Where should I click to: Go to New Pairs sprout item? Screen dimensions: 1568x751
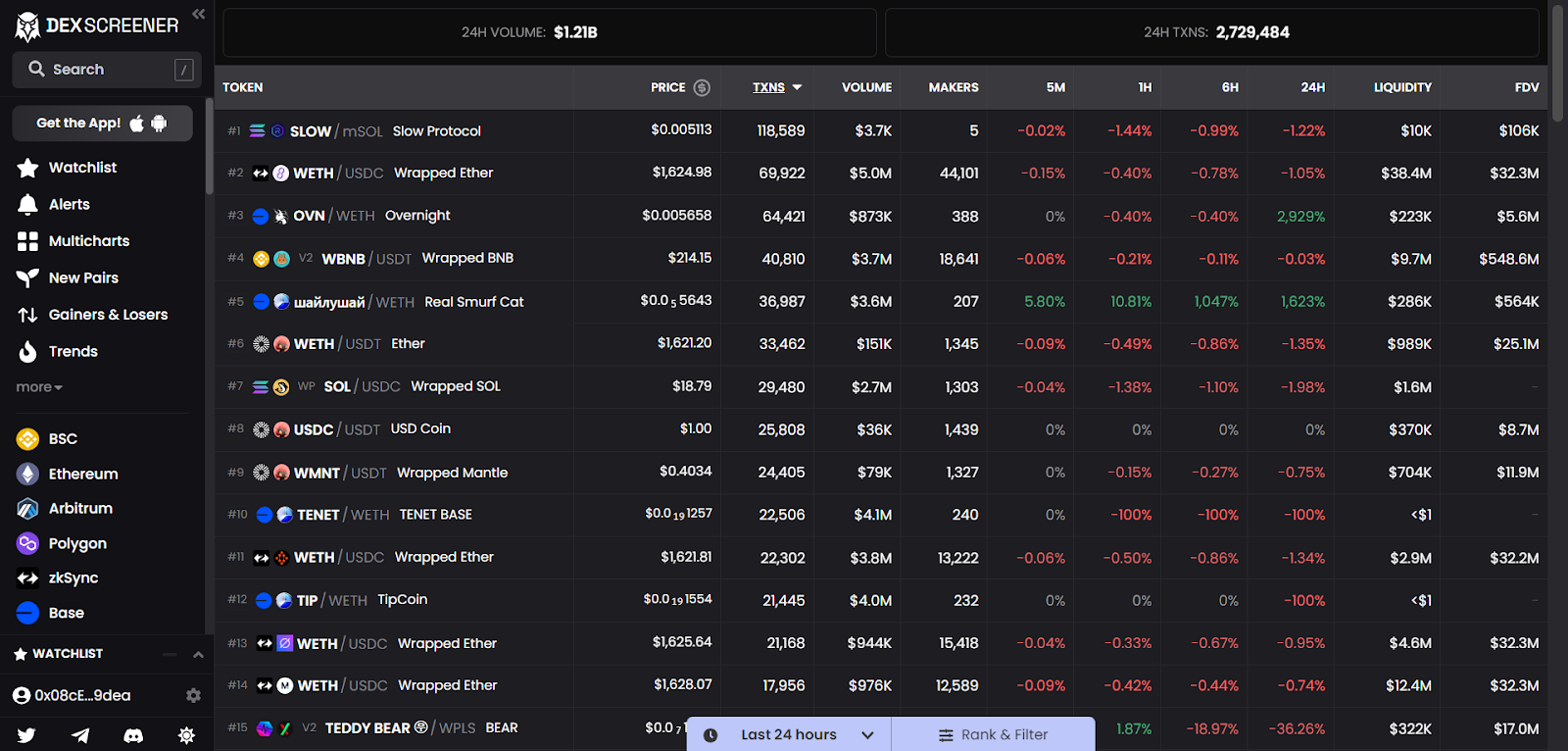point(68,278)
